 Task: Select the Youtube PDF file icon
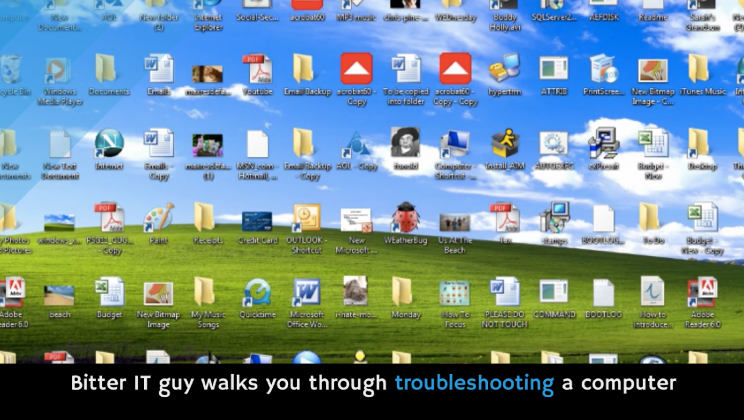[x=257, y=69]
